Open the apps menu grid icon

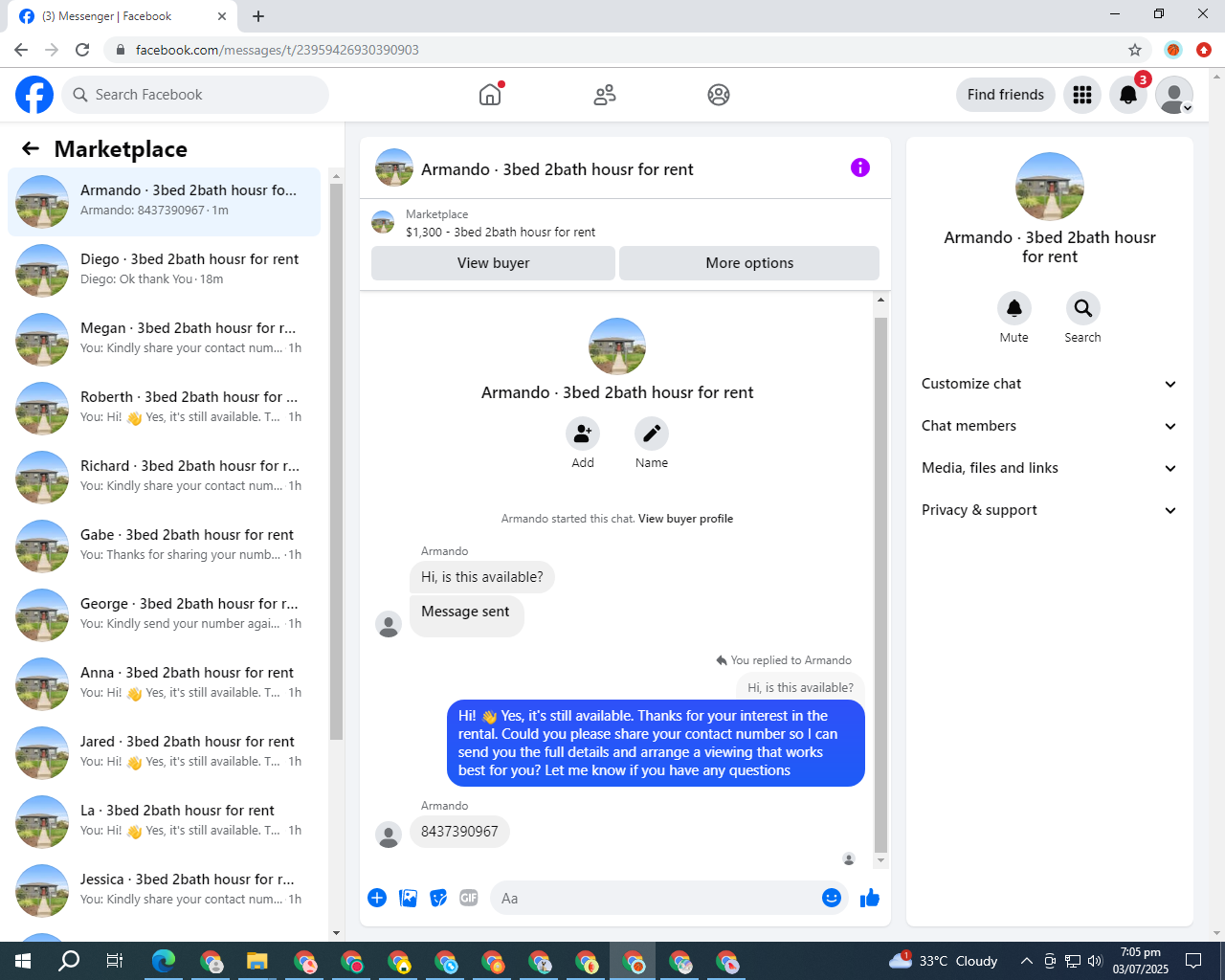pyautogui.click(x=1082, y=95)
